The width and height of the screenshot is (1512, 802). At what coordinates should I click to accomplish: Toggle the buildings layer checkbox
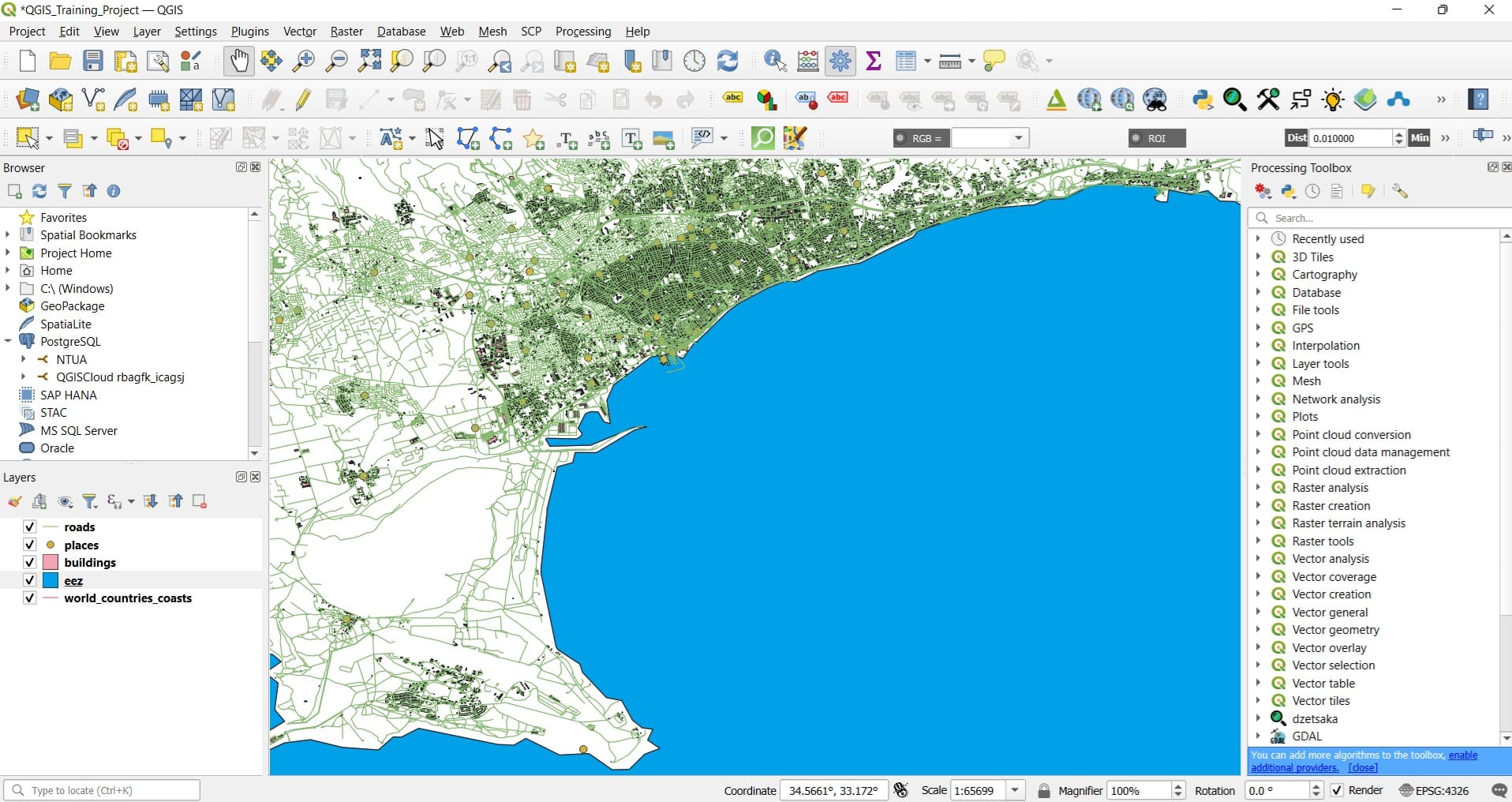pos(29,562)
